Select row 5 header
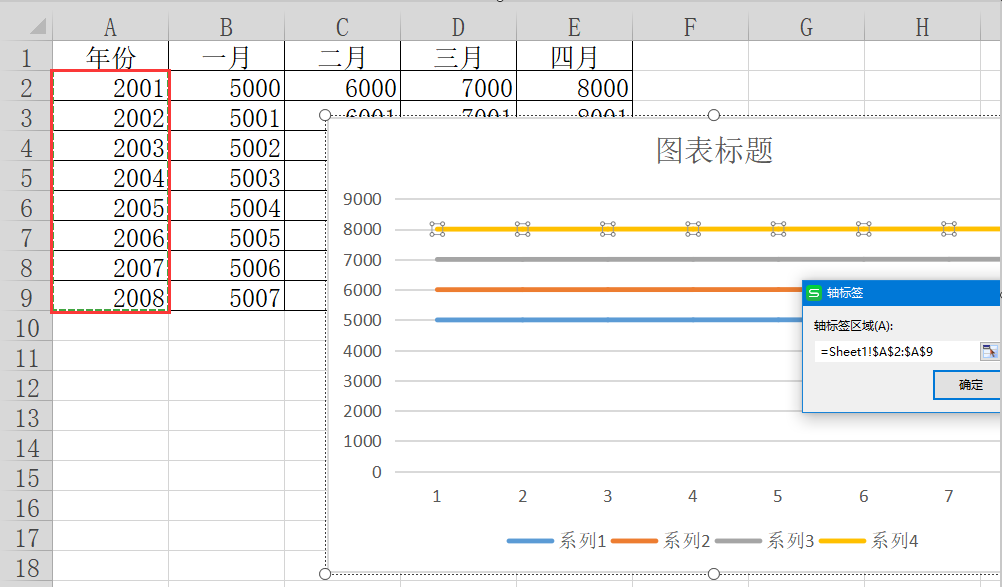The image size is (1002, 587). (x=26, y=178)
